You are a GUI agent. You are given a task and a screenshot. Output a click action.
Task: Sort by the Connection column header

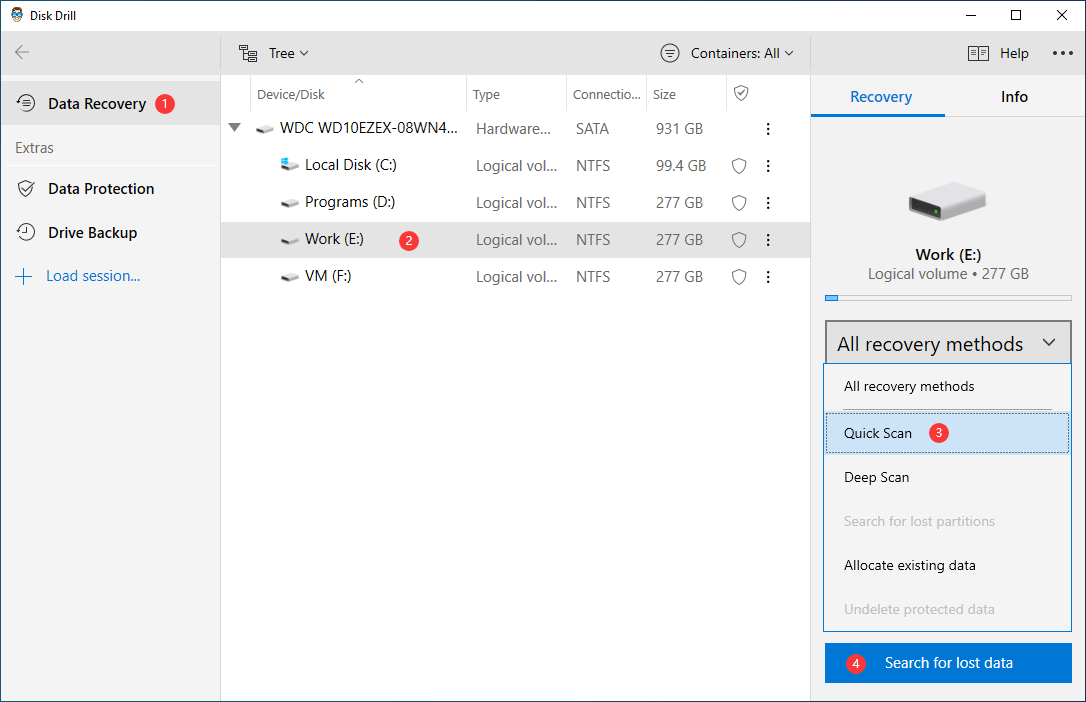coord(606,94)
